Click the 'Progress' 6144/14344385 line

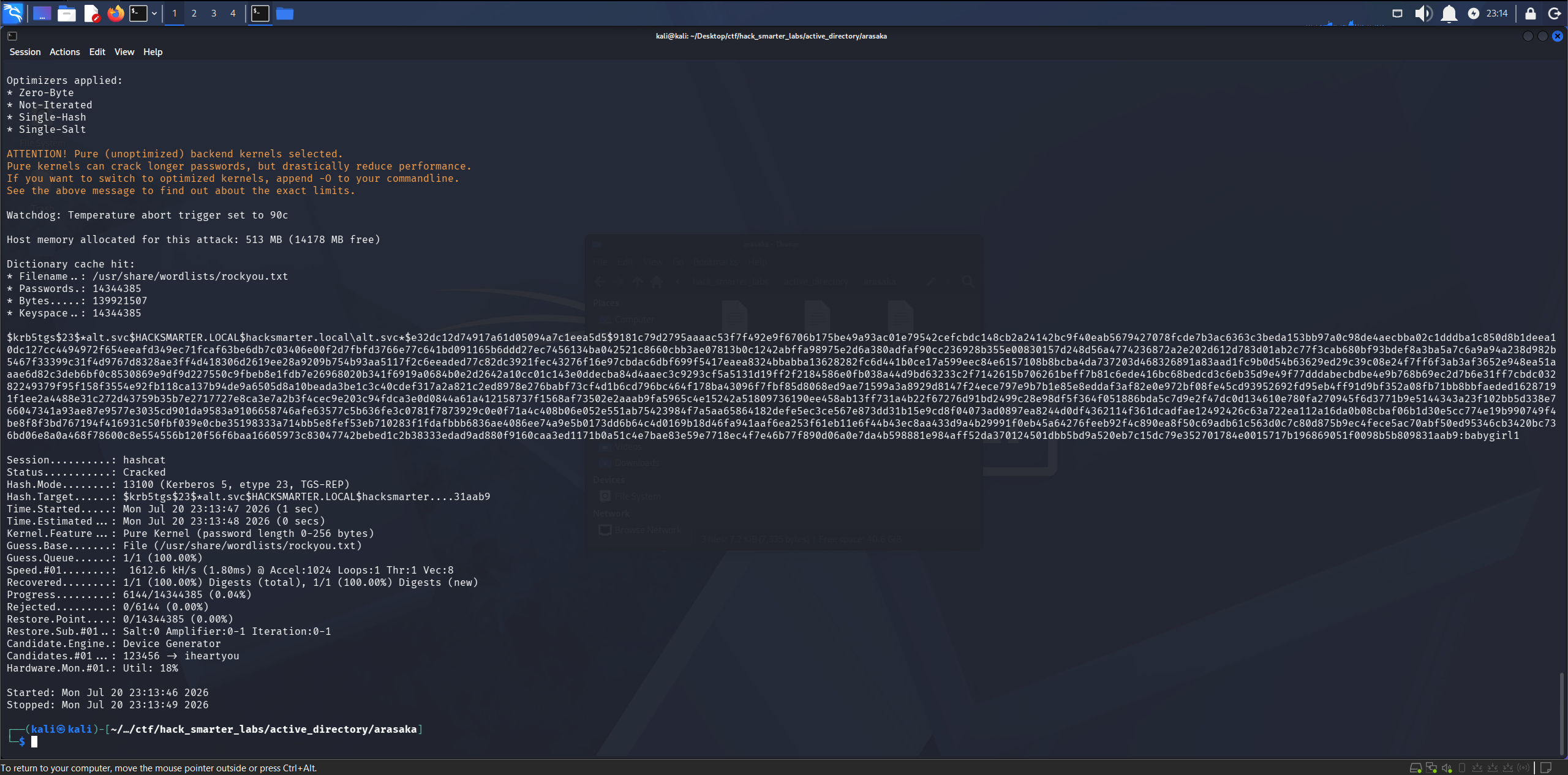[x=129, y=594]
